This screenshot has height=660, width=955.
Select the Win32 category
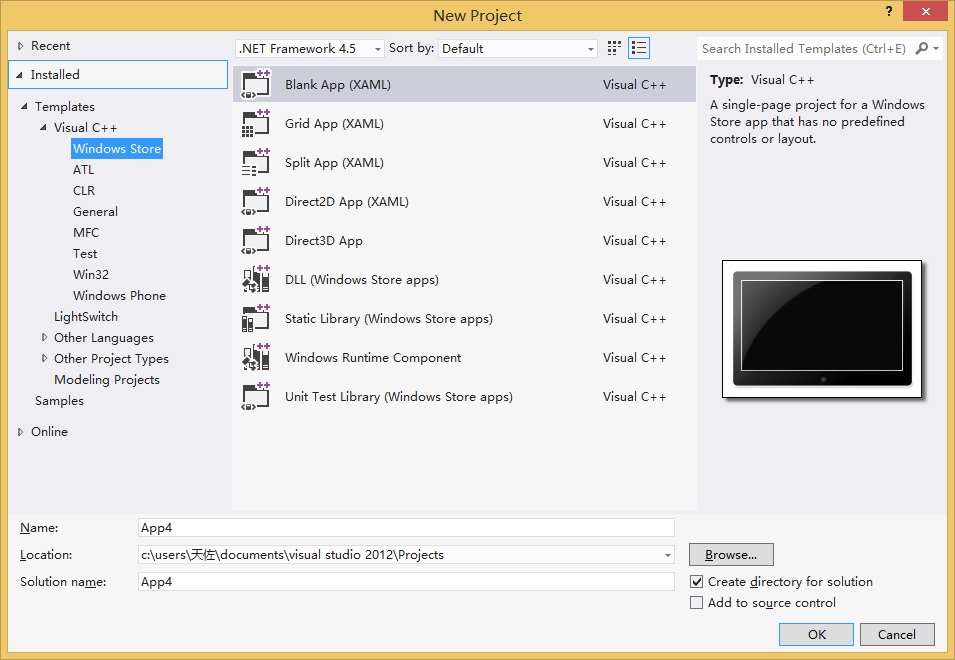coord(91,275)
